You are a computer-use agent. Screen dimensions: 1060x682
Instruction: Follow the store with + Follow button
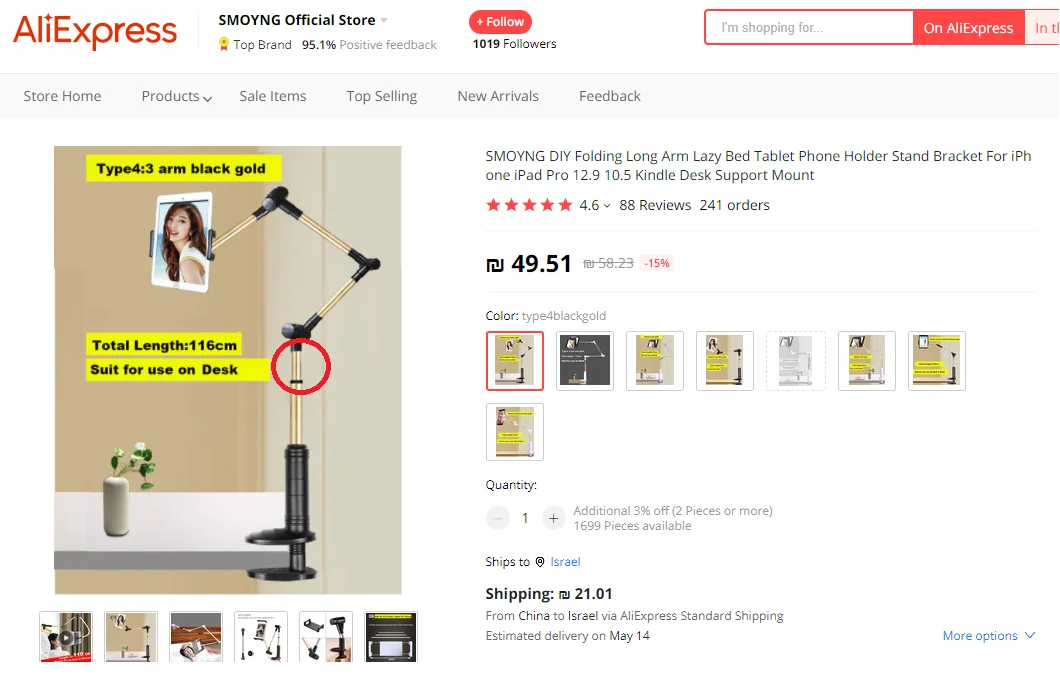coord(500,22)
